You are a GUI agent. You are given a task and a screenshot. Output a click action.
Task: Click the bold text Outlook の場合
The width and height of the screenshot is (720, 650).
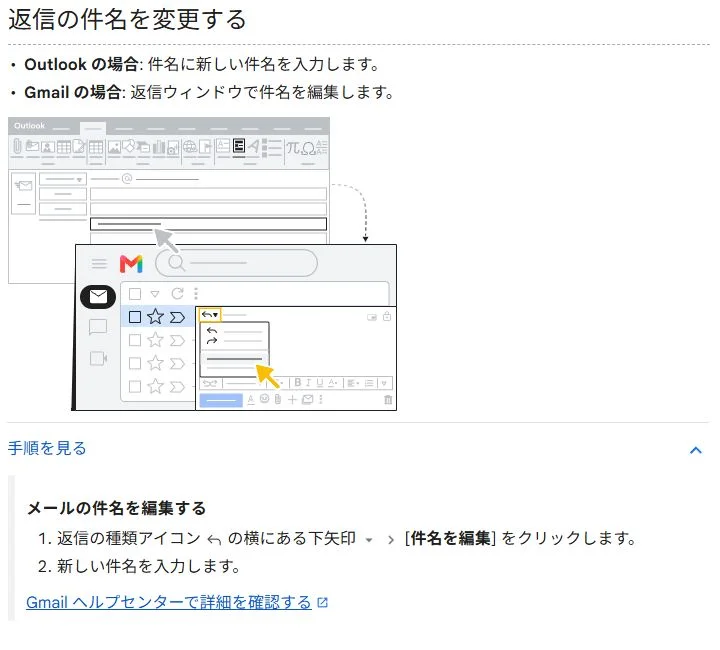pyautogui.click(x=81, y=64)
